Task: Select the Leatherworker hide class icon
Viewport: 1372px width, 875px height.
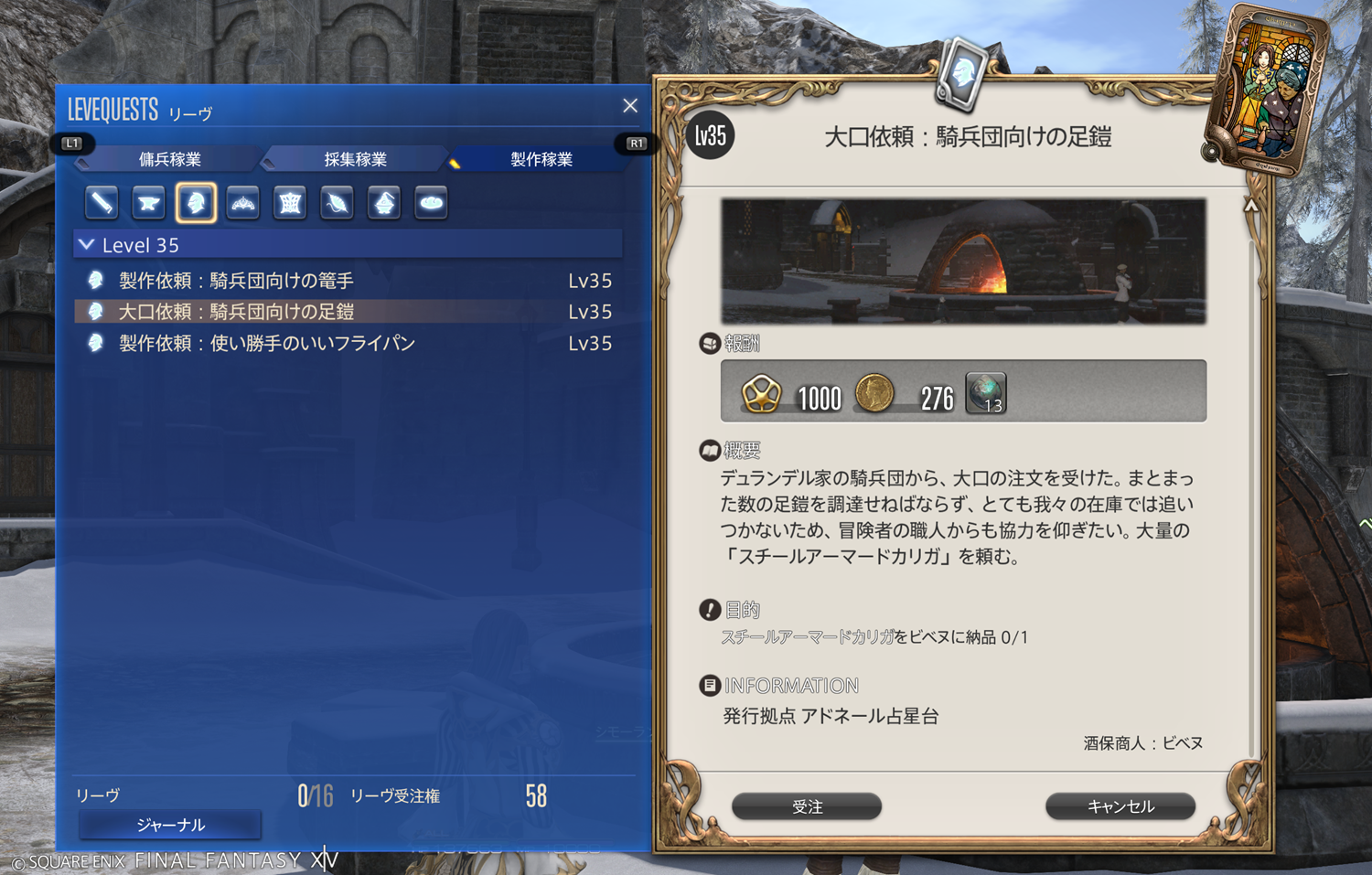Action: pos(290,202)
